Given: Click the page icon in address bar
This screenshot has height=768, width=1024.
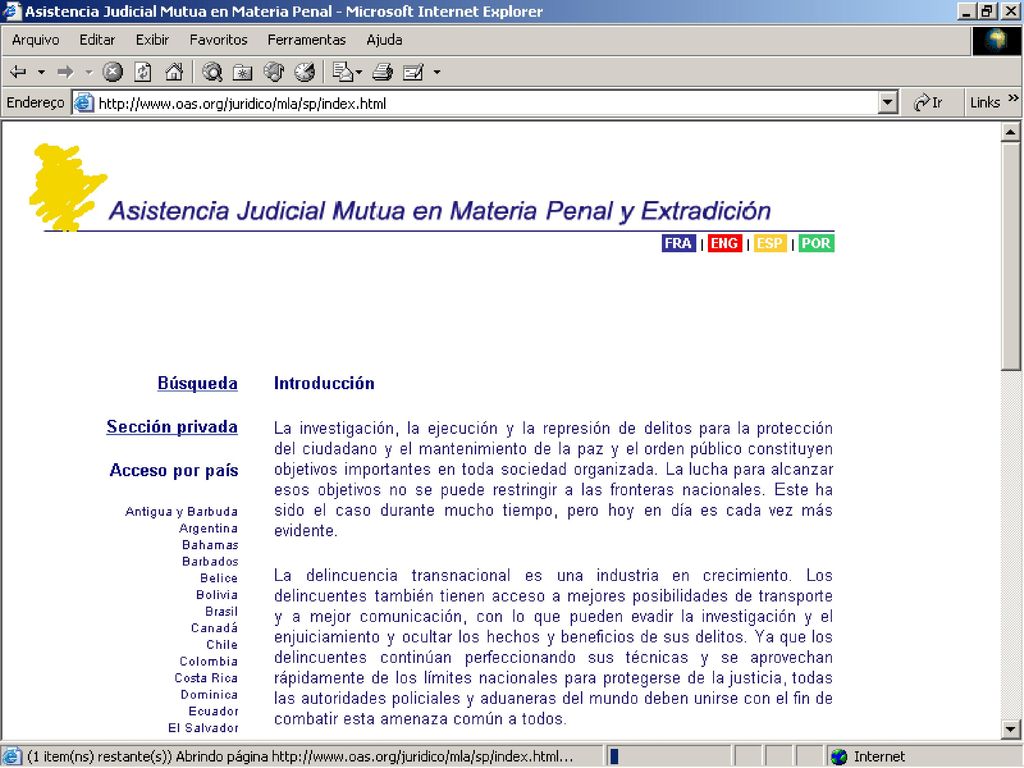Looking at the screenshot, I should pyautogui.click(x=84, y=103).
